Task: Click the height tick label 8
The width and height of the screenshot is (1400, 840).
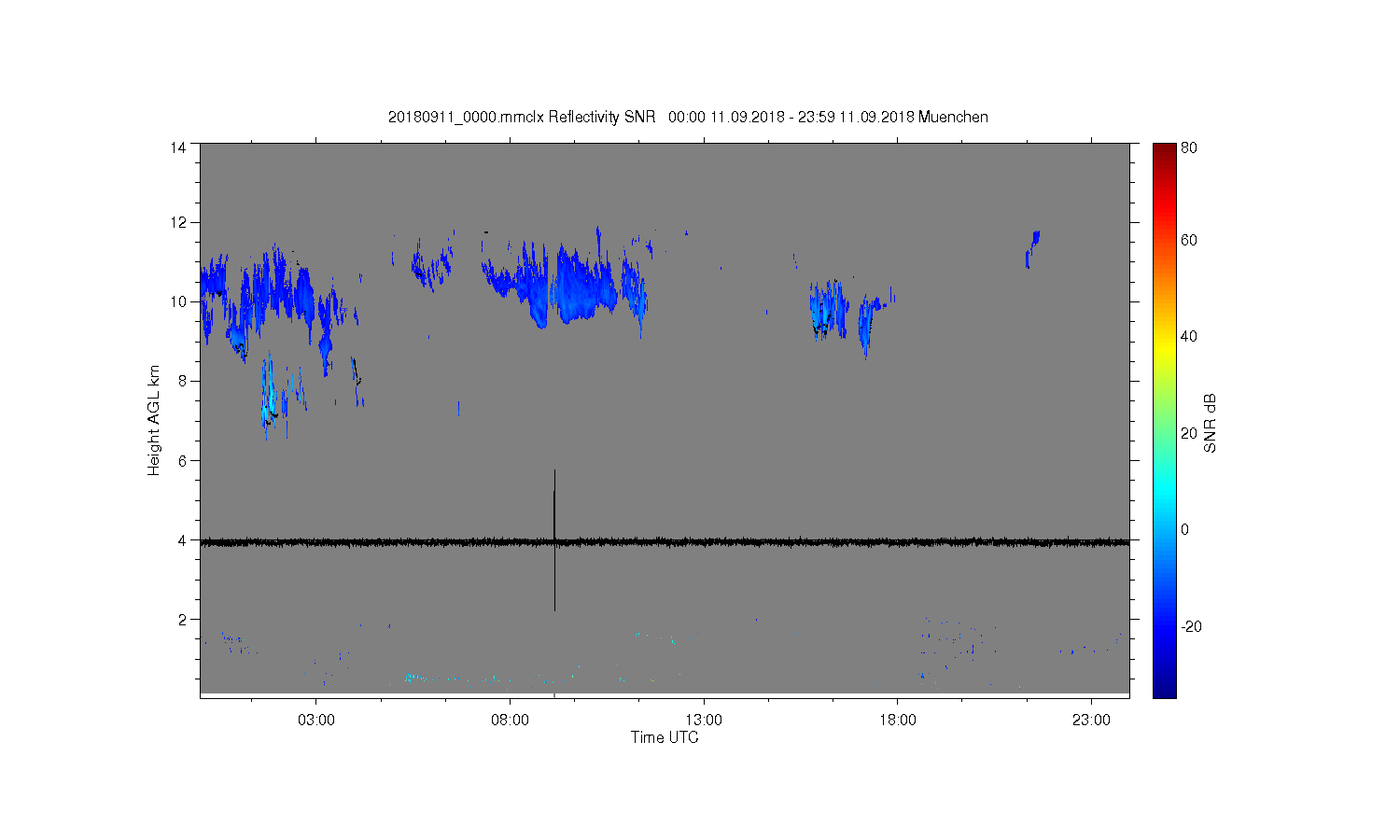Action: 182,381
